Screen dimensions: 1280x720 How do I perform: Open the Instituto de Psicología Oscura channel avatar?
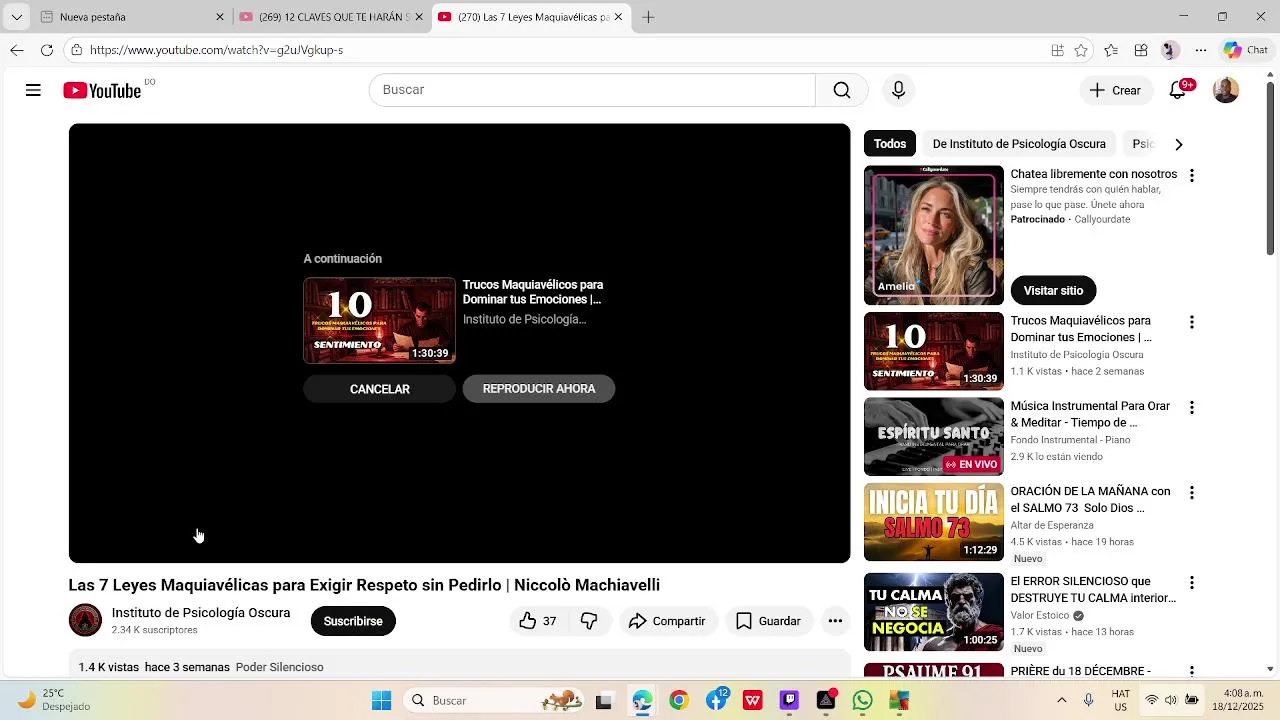point(85,620)
